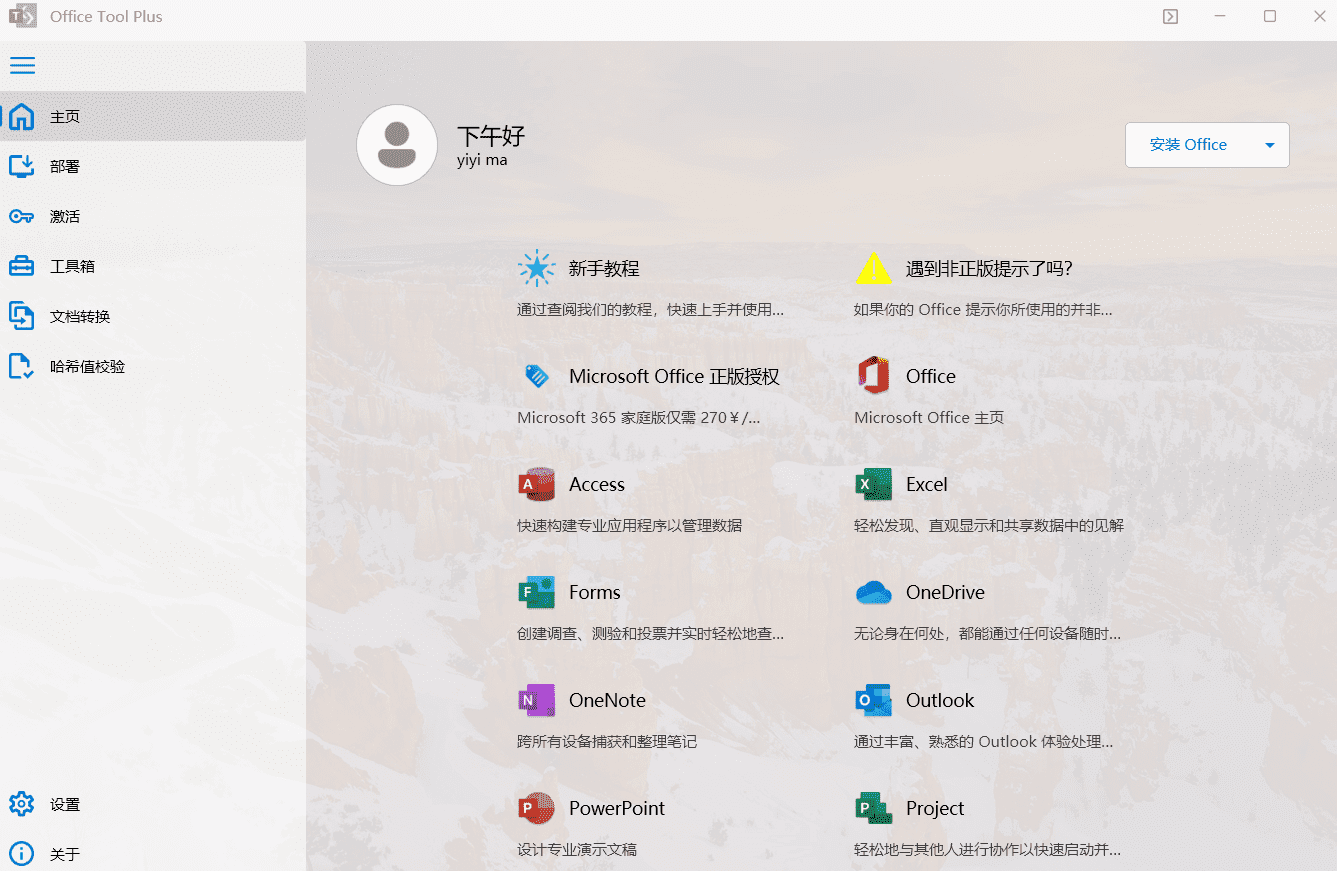Click the PowerPoint app icon

[x=537, y=808]
